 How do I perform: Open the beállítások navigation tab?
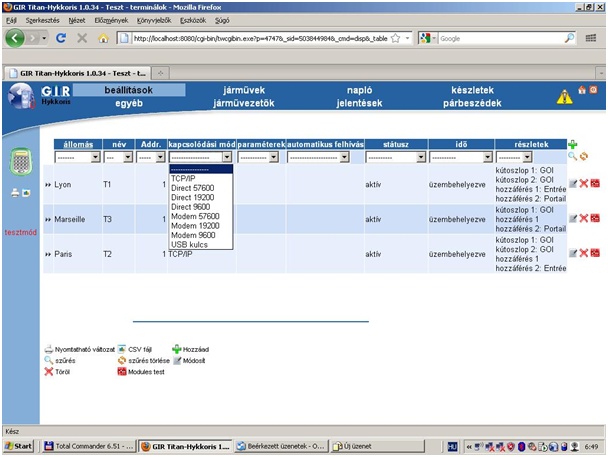129,90
